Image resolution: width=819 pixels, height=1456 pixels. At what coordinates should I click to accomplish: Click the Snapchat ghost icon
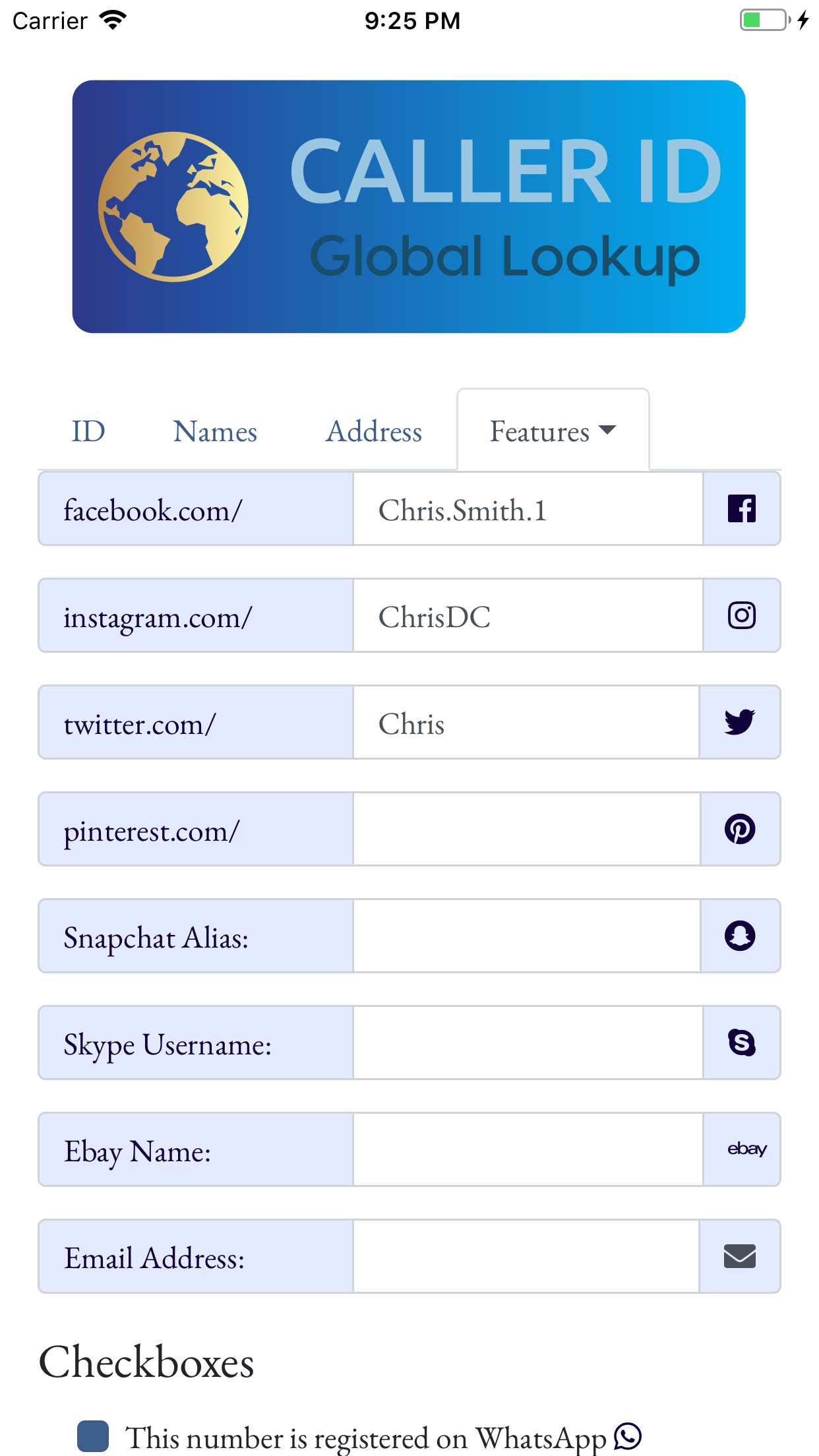pyautogui.click(x=741, y=936)
